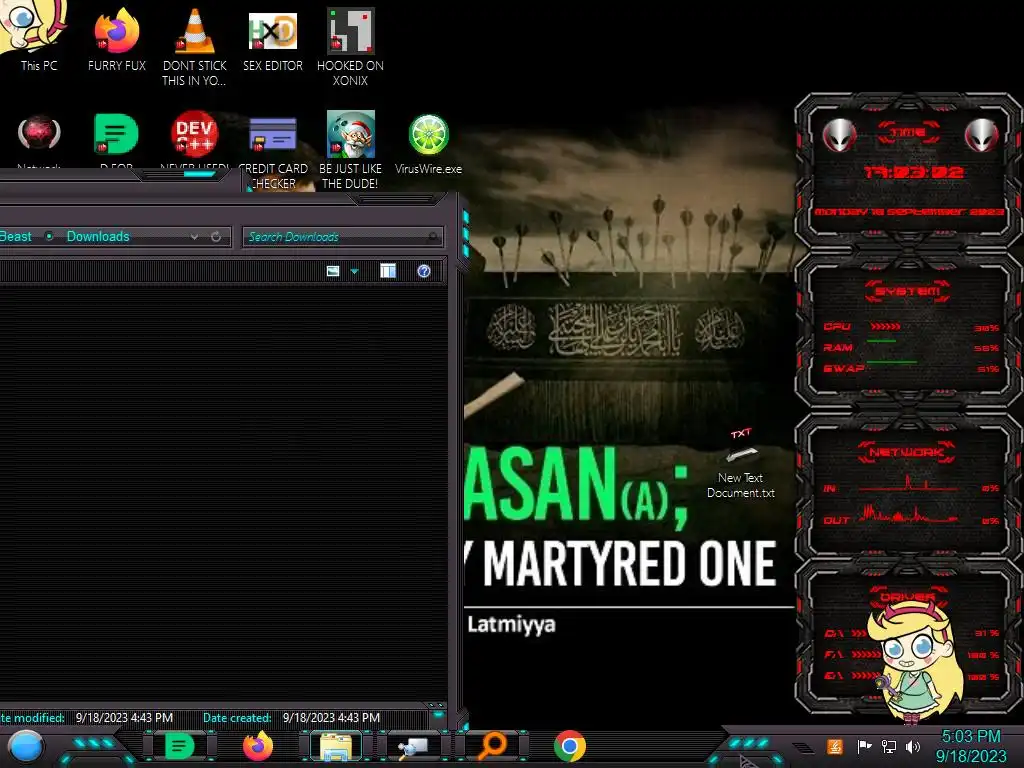Viewport: 1024px width, 768px height.
Task: Open the volume speaker tray icon
Action: click(913, 746)
